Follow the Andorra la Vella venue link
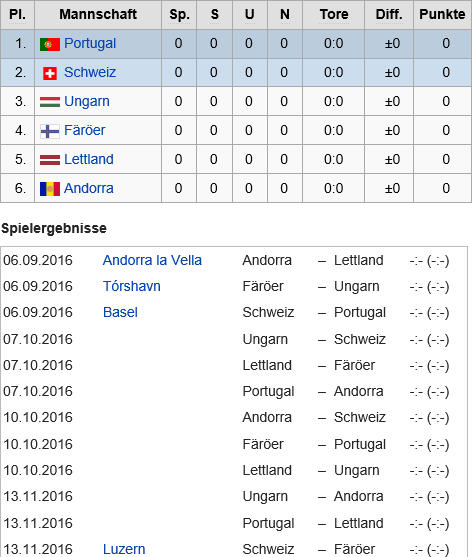Screen dimensions: 473x557 pyautogui.click(x=152, y=260)
